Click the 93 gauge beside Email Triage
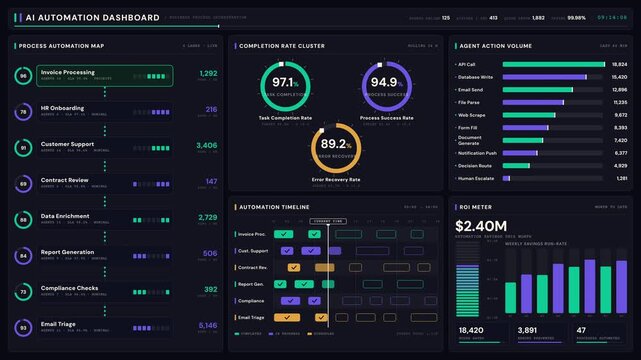This screenshot has height=360, width=641. click(x=23, y=328)
